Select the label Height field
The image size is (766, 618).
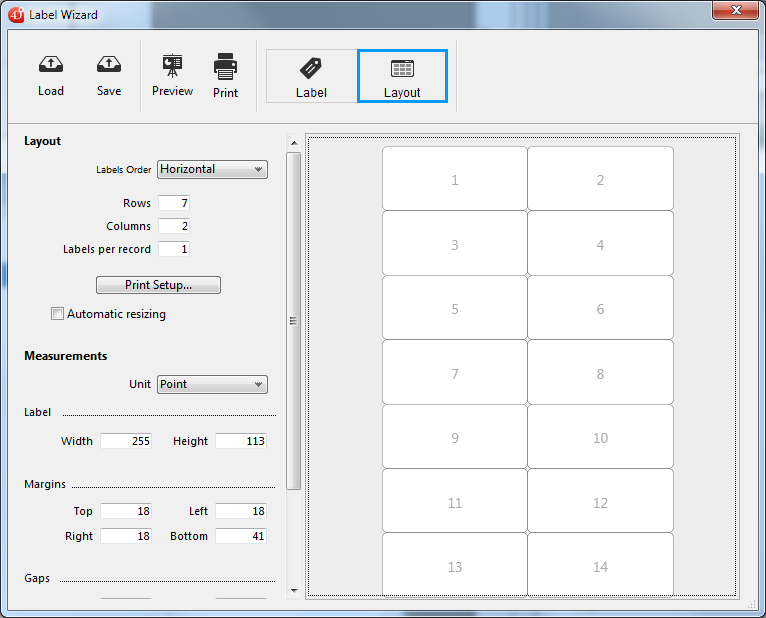pyautogui.click(x=241, y=441)
